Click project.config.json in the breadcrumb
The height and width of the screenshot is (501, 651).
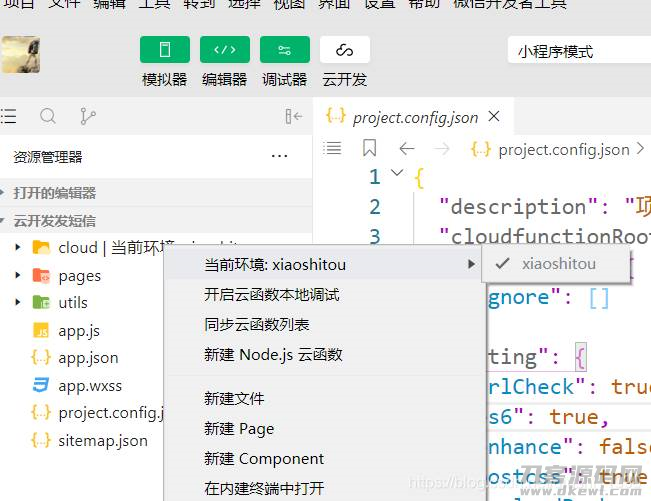coord(564,149)
